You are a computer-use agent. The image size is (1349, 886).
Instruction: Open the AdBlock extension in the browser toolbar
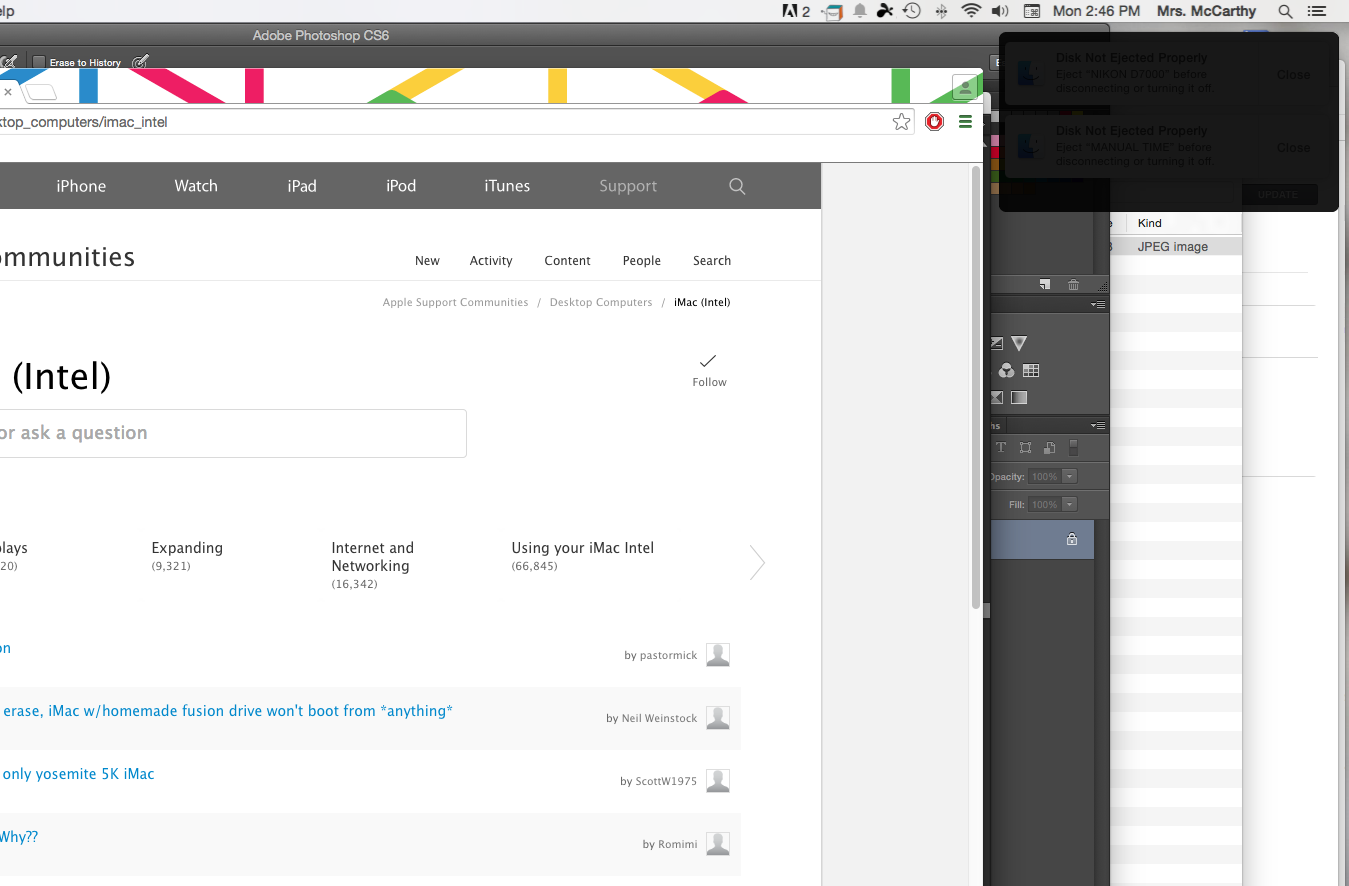(x=934, y=121)
